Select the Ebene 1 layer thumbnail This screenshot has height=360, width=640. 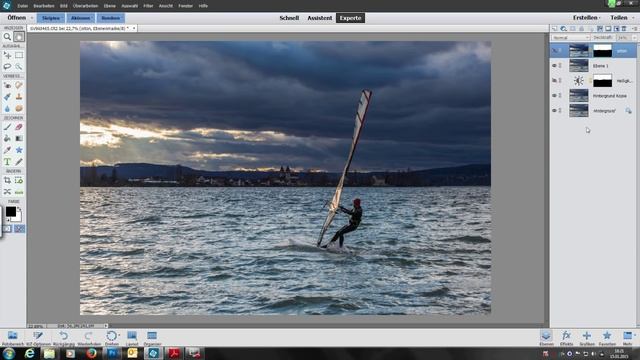pos(579,65)
